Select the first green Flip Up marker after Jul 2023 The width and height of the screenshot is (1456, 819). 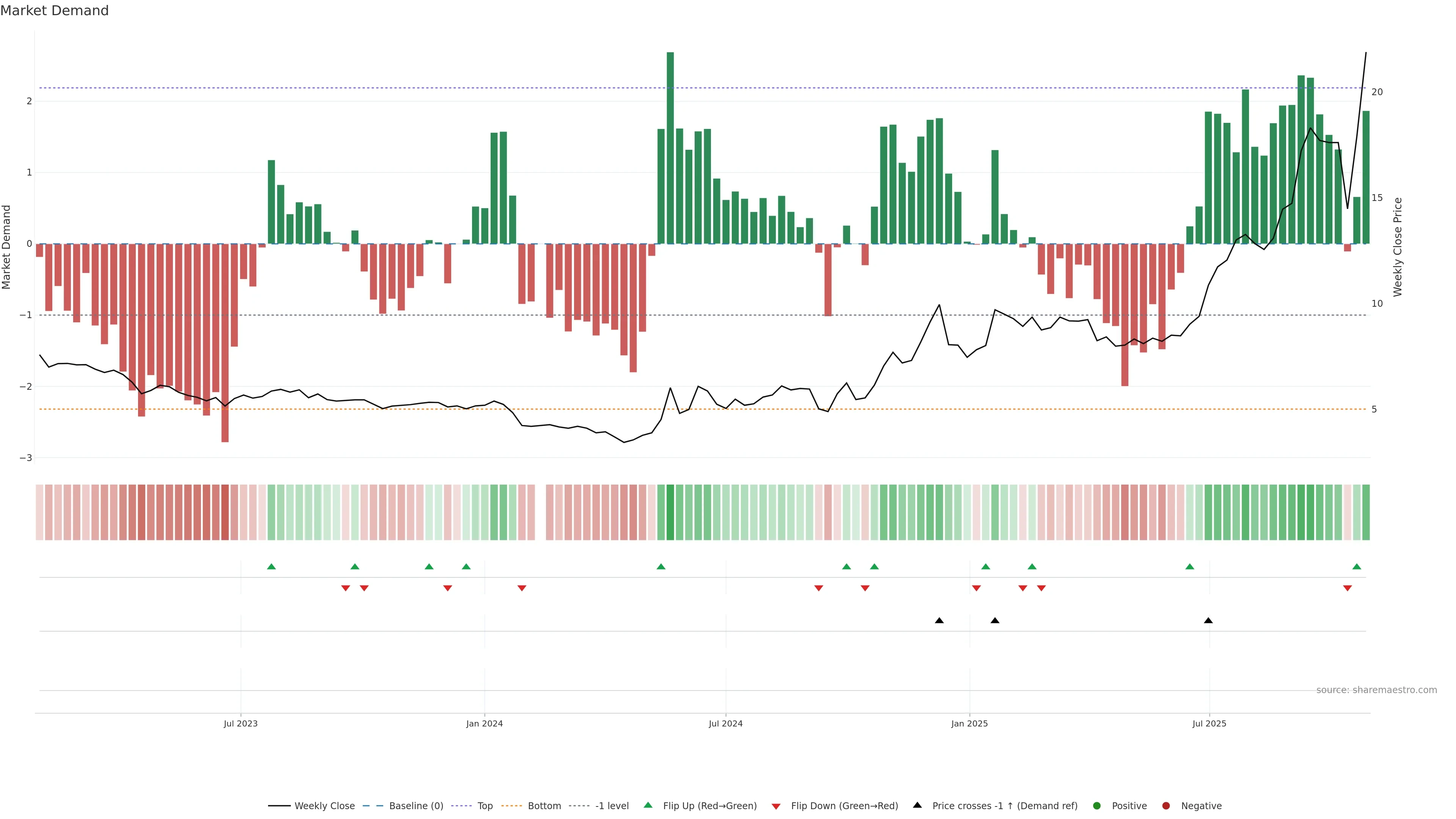pos(271,566)
